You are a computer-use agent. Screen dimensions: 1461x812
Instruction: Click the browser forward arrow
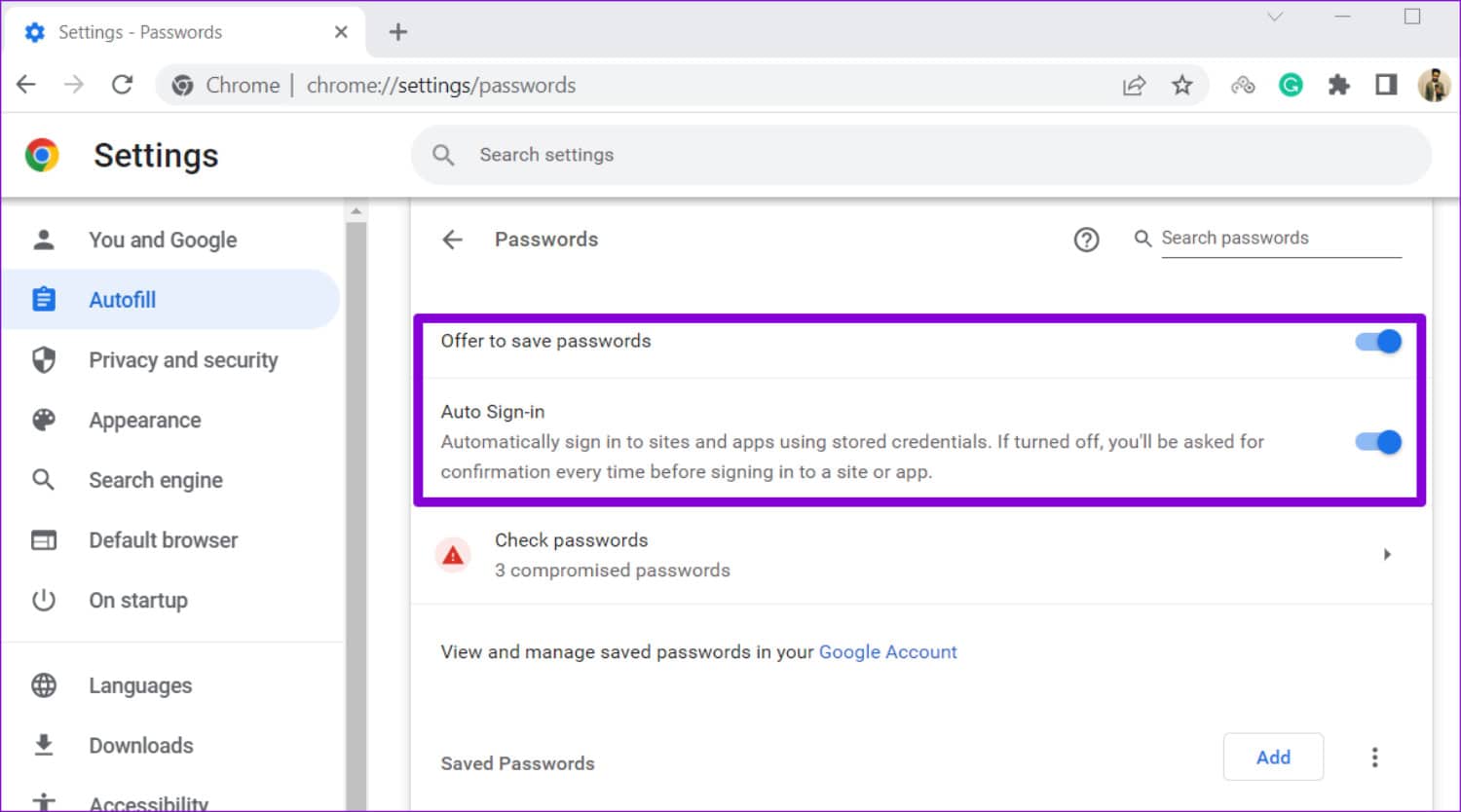click(x=74, y=85)
